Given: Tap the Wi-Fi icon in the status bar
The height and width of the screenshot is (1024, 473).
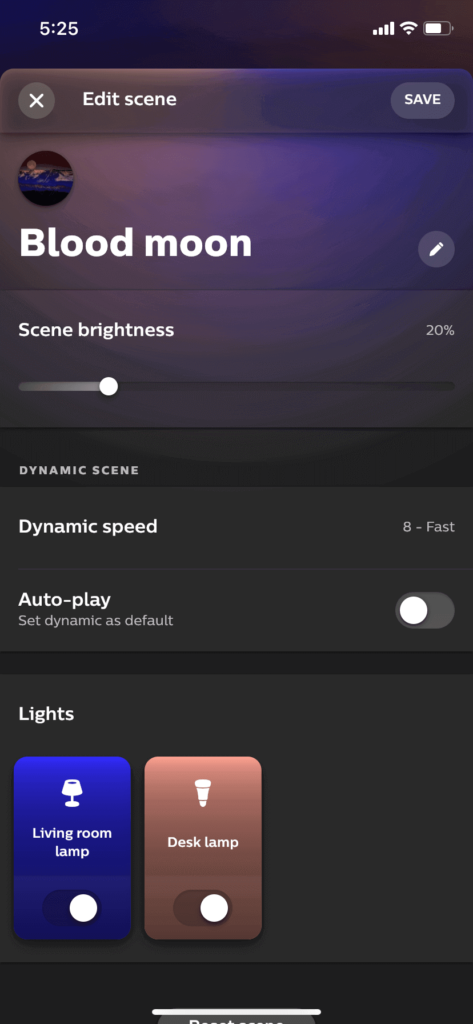Looking at the screenshot, I should click(x=409, y=28).
